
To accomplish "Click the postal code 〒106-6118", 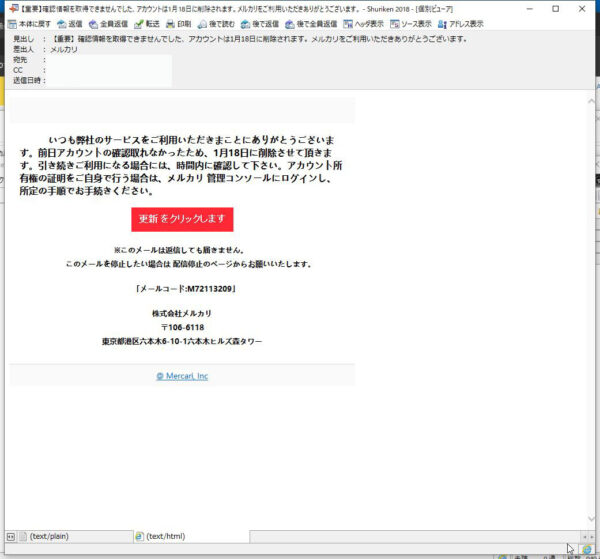I will (x=182, y=328).
